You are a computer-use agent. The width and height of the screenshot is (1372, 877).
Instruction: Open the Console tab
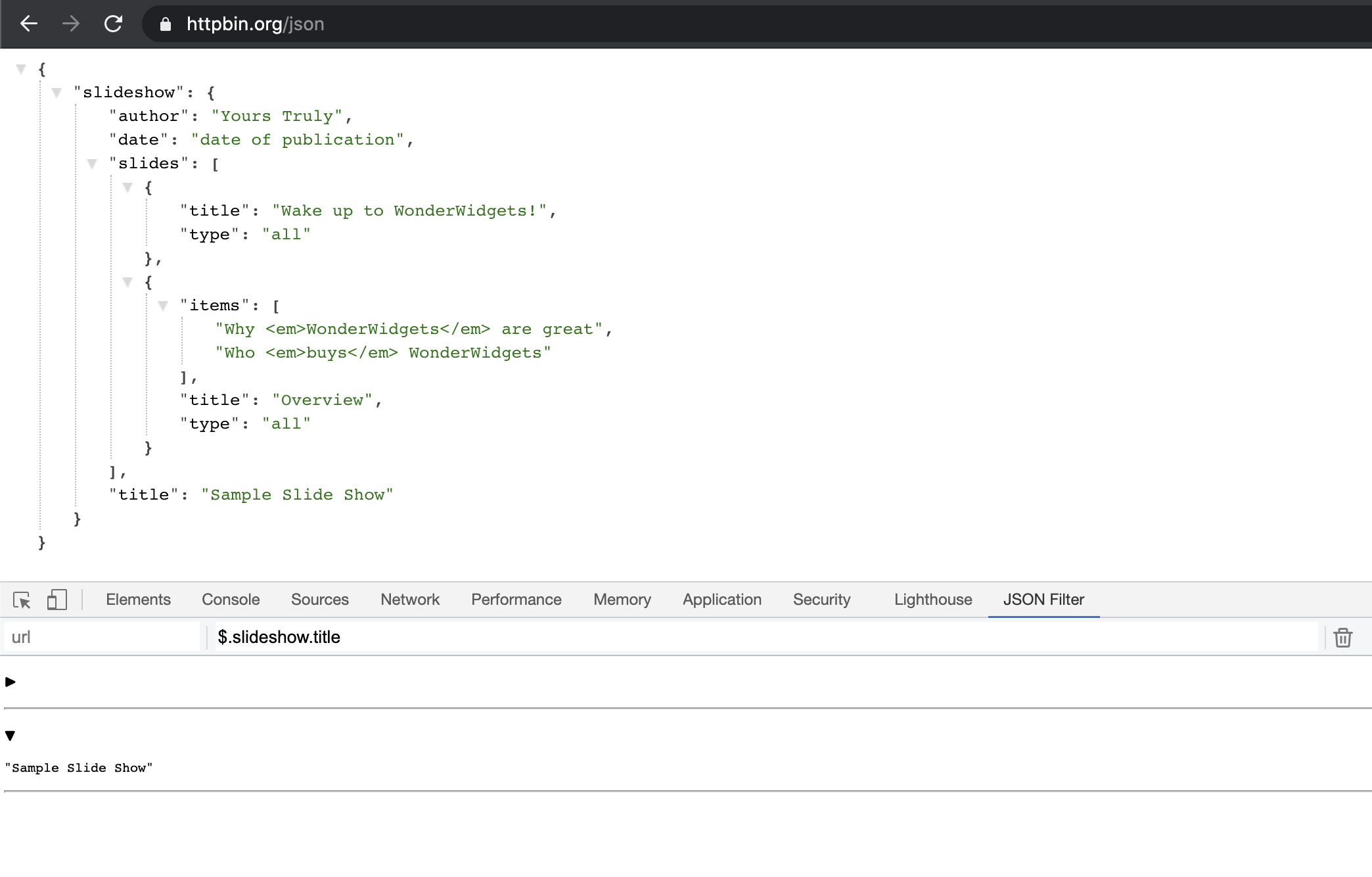pyautogui.click(x=231, y=600)
